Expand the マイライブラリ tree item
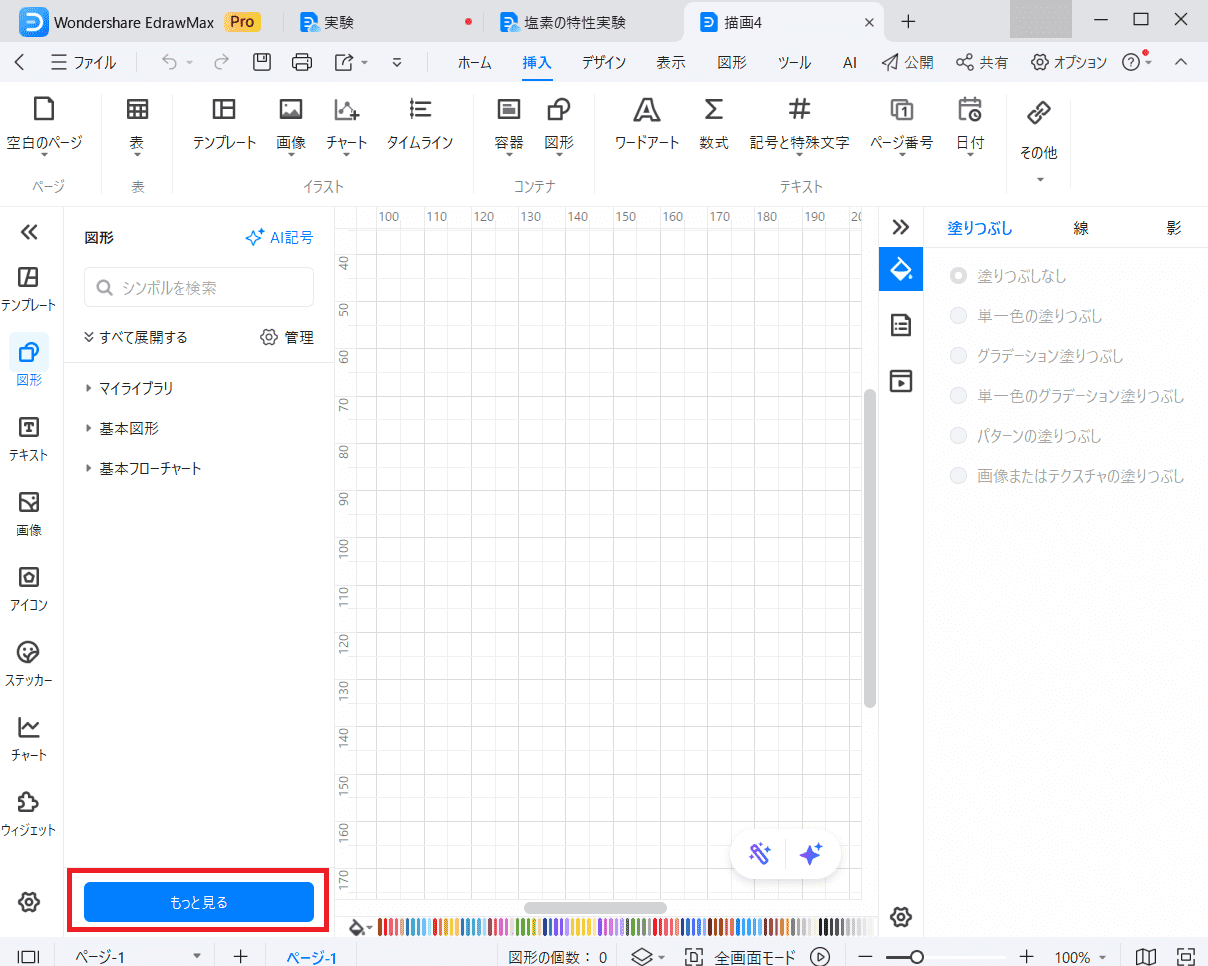1208x966 pixels. coord(135,388)
